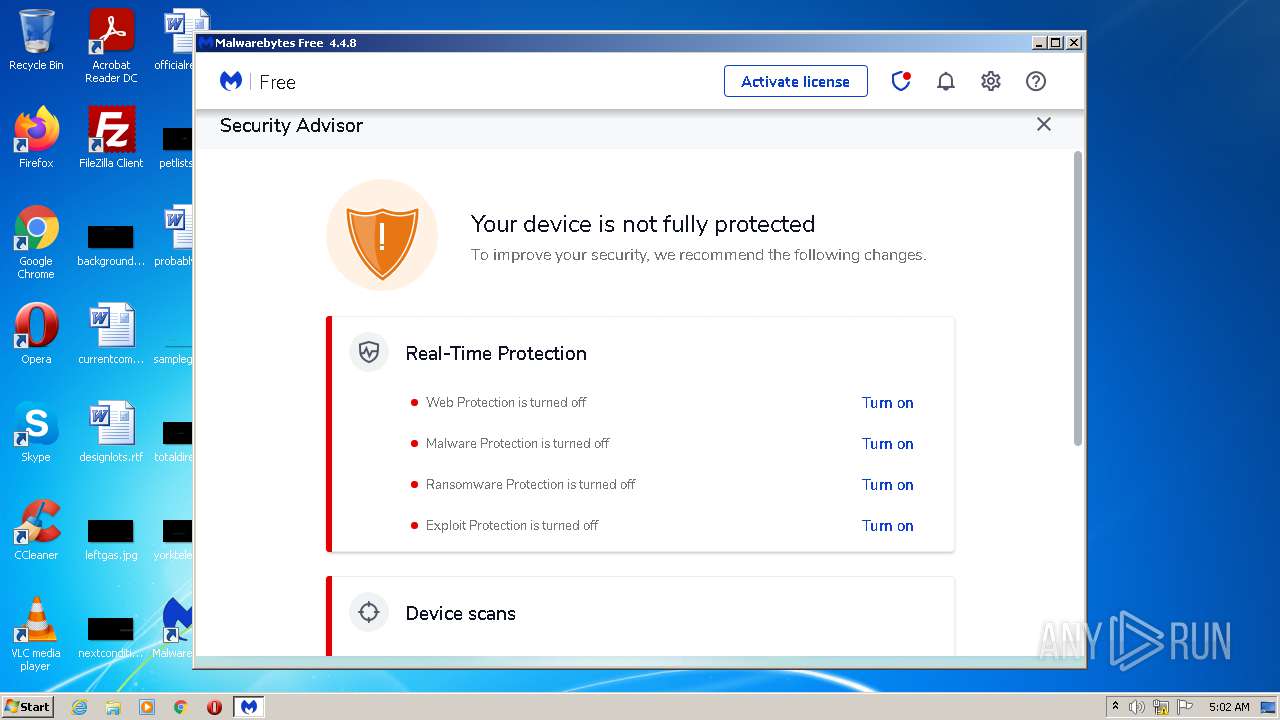This screenshot has height=720, width=1280.
Task: Open the help question mark icon
Action: point(1036,82)
